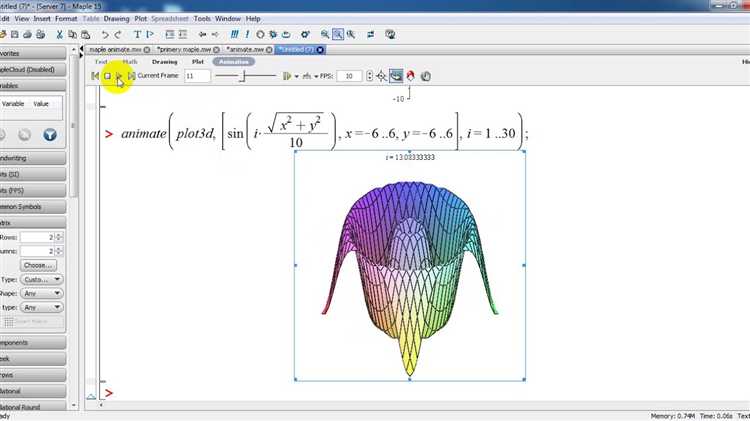Set zoom to 100% magnifier icon
Screen dimensions: 750x421
coord(325,34)
